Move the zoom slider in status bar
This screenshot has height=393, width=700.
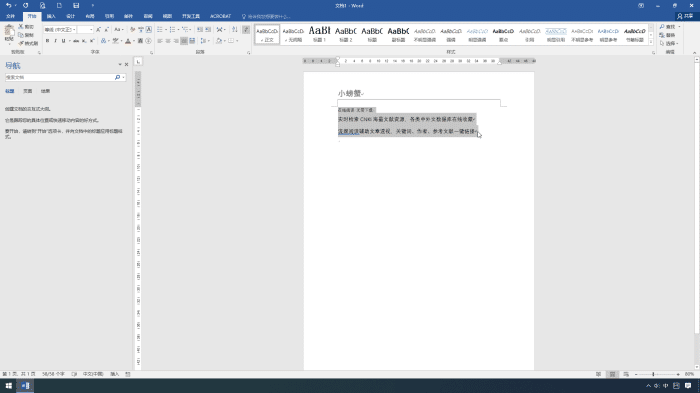point(653,374)
